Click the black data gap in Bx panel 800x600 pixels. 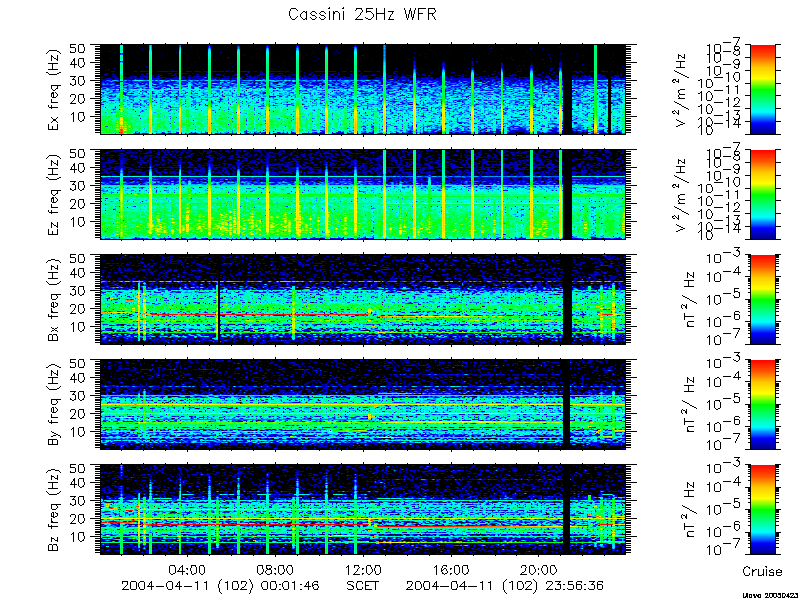tap(567, 299)
